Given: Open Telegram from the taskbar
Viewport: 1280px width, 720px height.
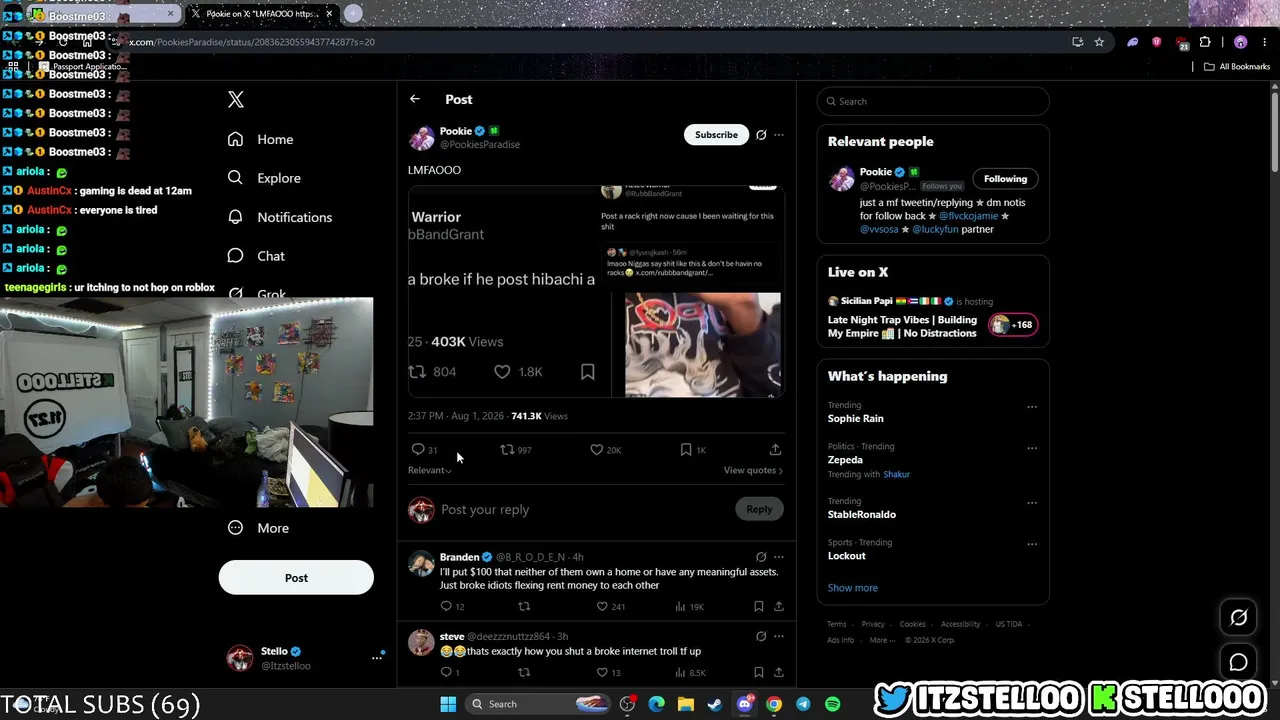Looking at the screenshot, I should point(803,704).
